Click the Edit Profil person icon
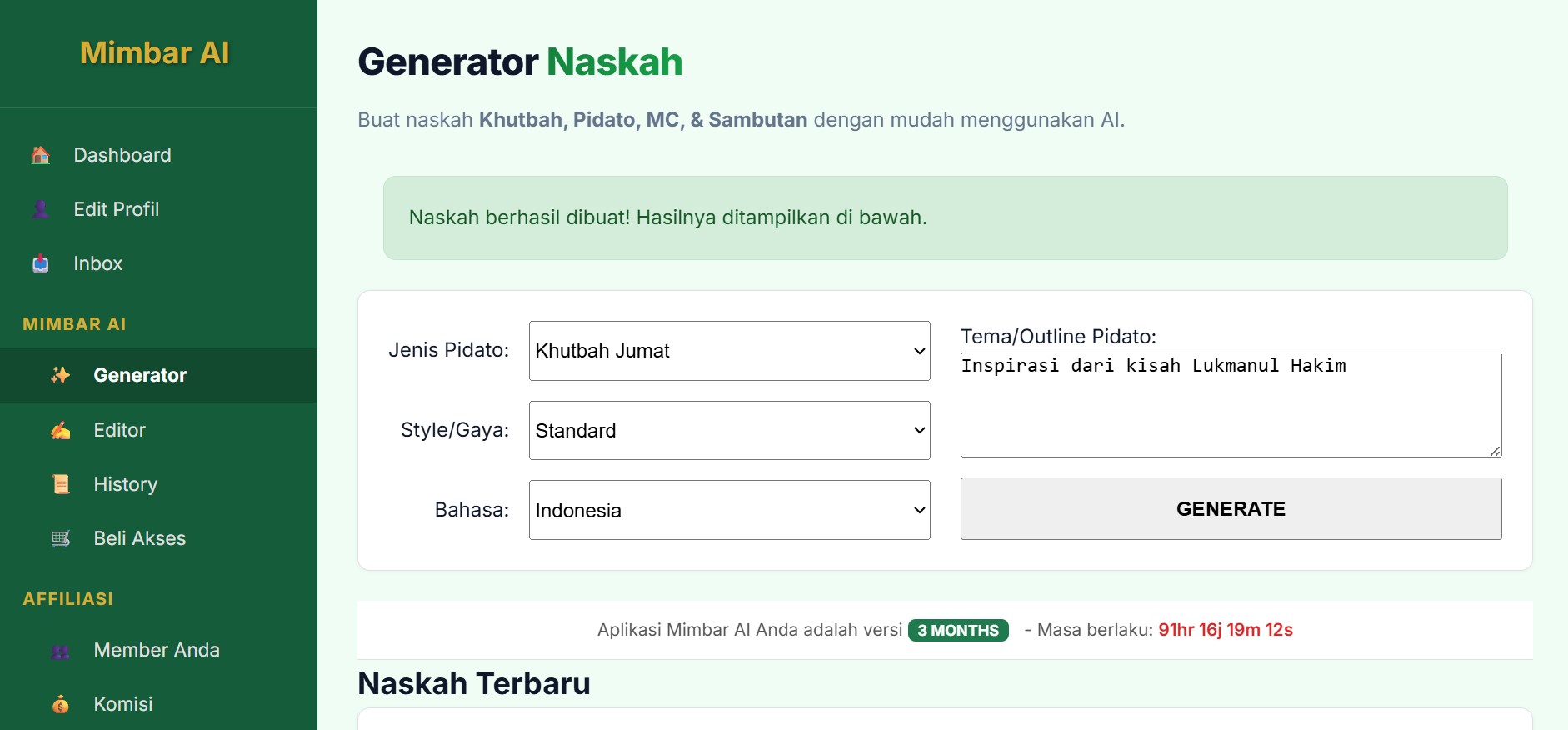 [39, 209]
